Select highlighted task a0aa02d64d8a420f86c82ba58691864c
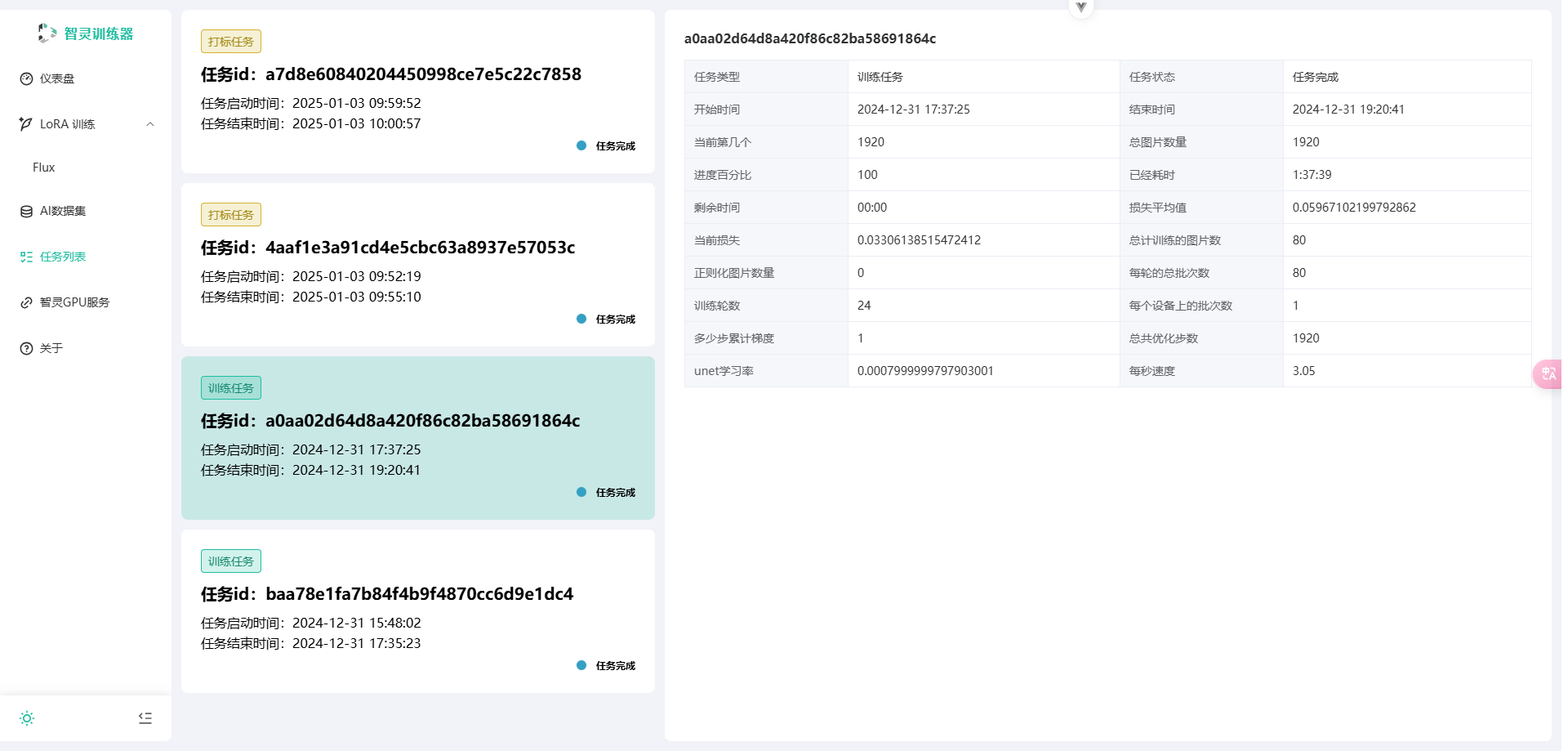Screen dimensions: 1568x751 click(x=418, y=438)
